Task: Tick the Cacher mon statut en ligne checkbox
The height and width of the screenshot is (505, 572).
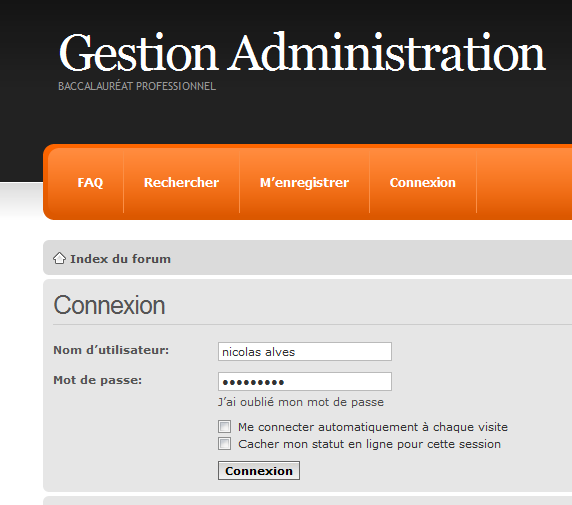Action: coord(224,444)
